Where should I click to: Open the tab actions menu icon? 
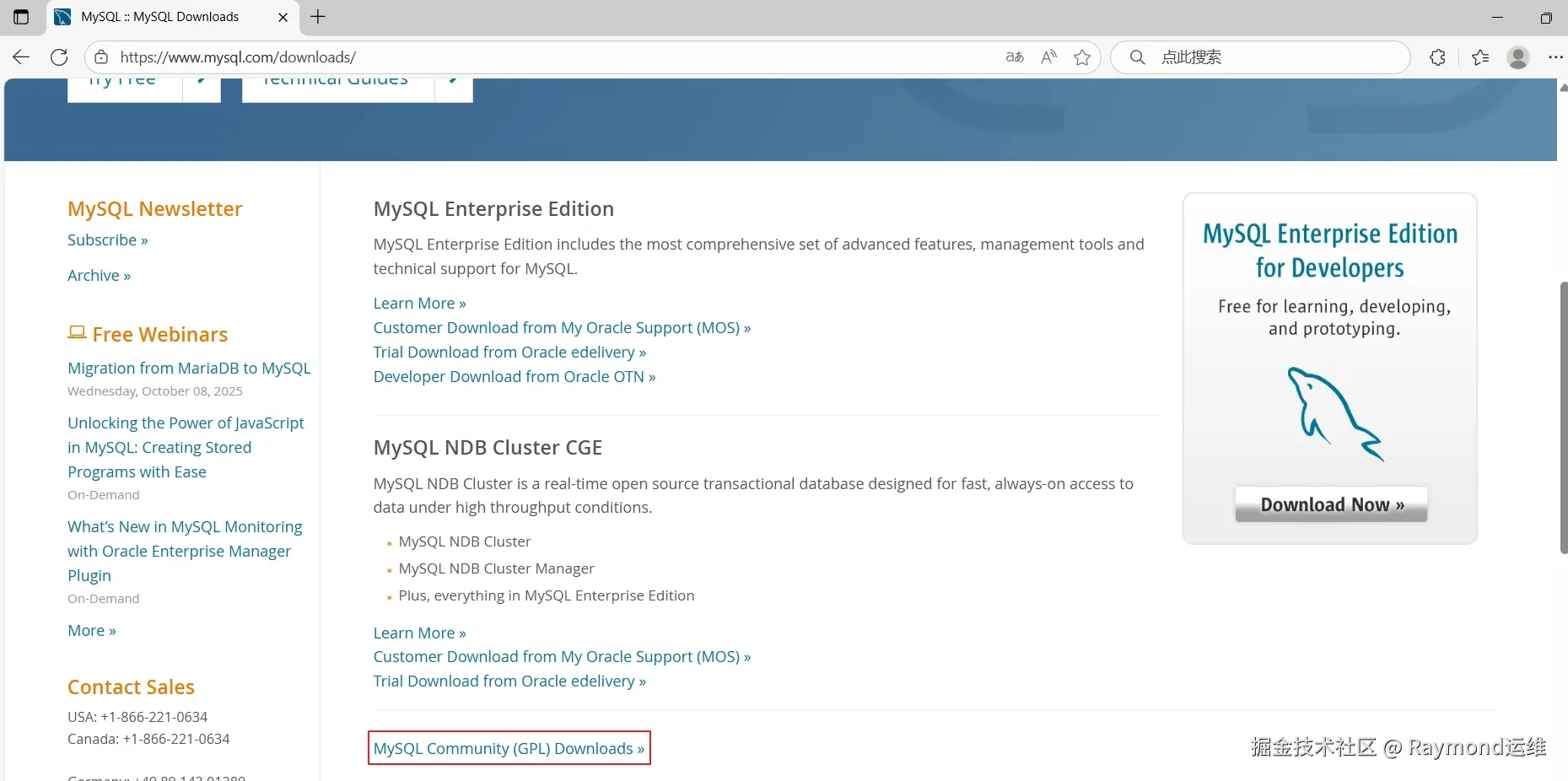[x=21, y=17]
